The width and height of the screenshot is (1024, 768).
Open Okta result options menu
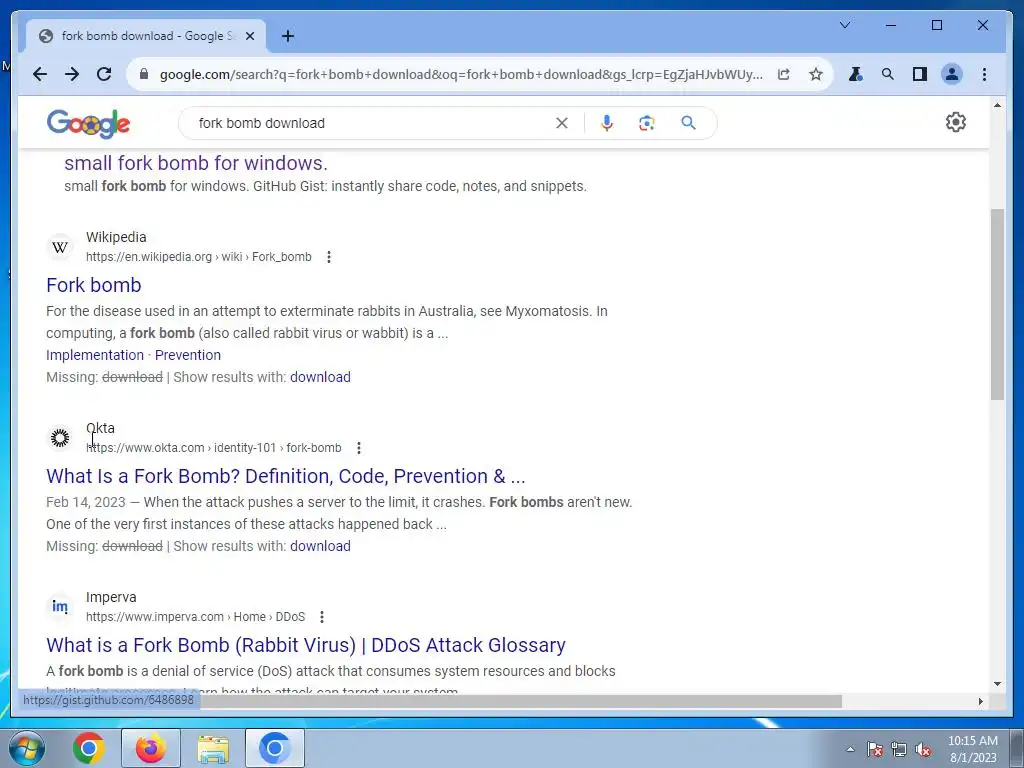pos(359,448)
